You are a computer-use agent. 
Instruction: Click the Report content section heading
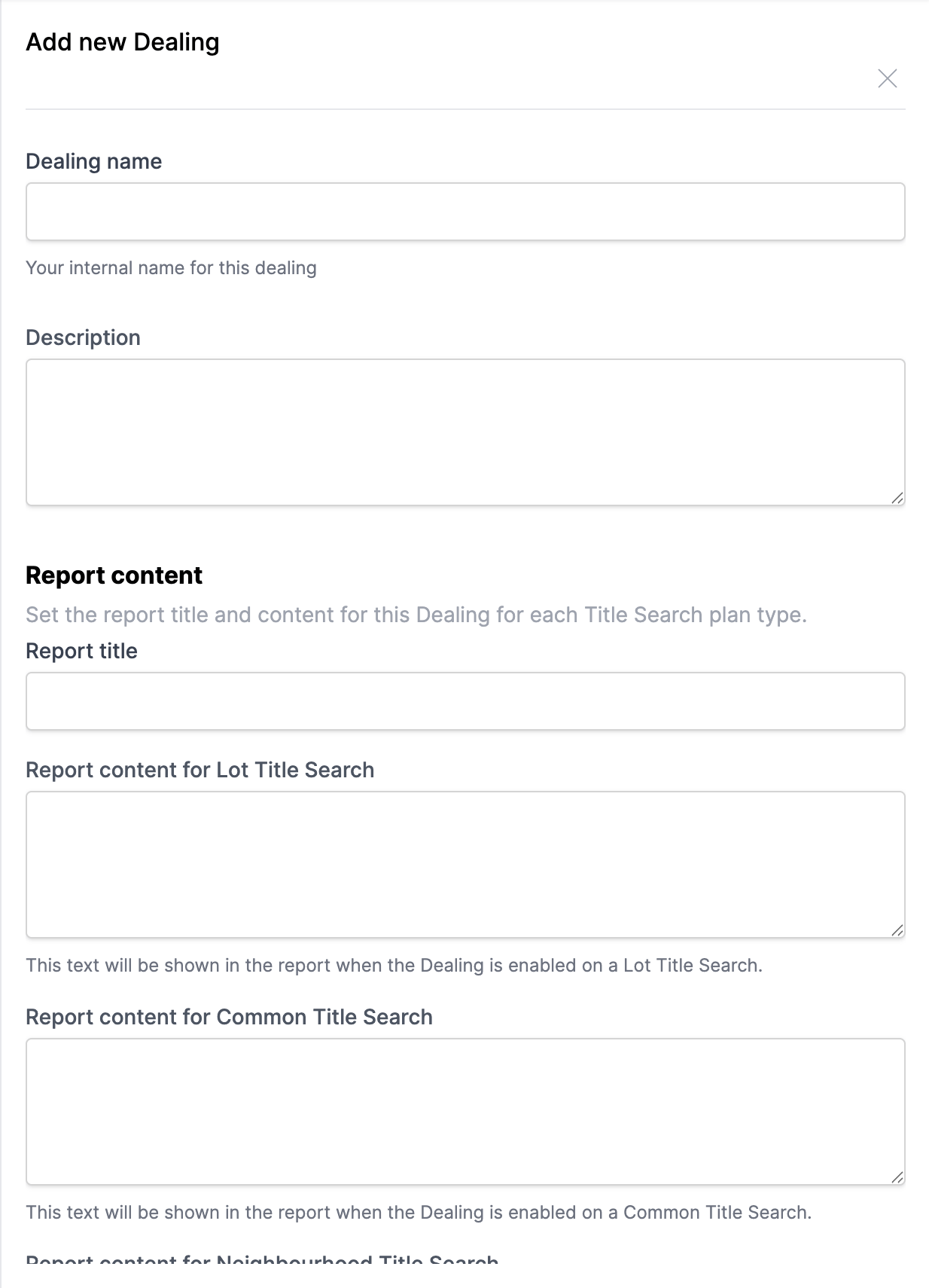click(x=114, y=575)
